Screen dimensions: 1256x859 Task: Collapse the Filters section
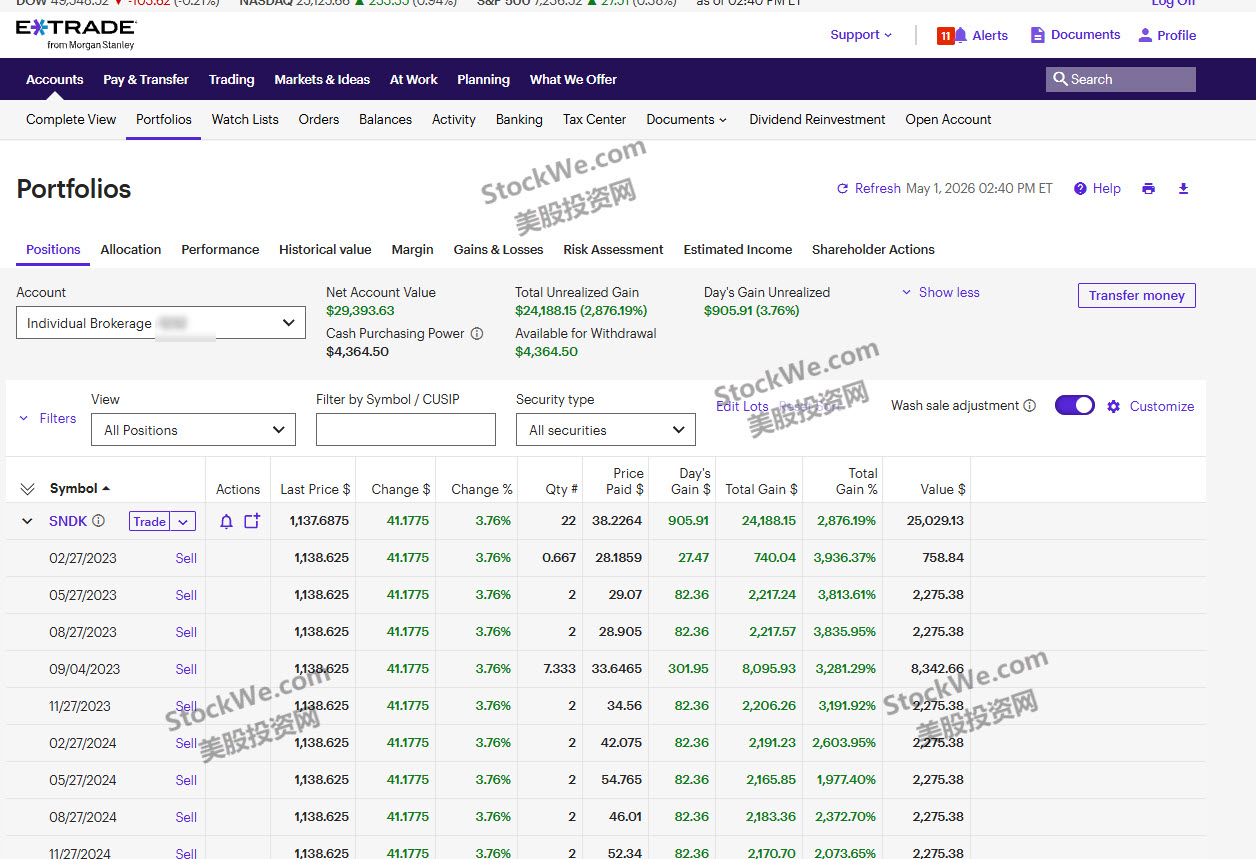coord(48,419)
